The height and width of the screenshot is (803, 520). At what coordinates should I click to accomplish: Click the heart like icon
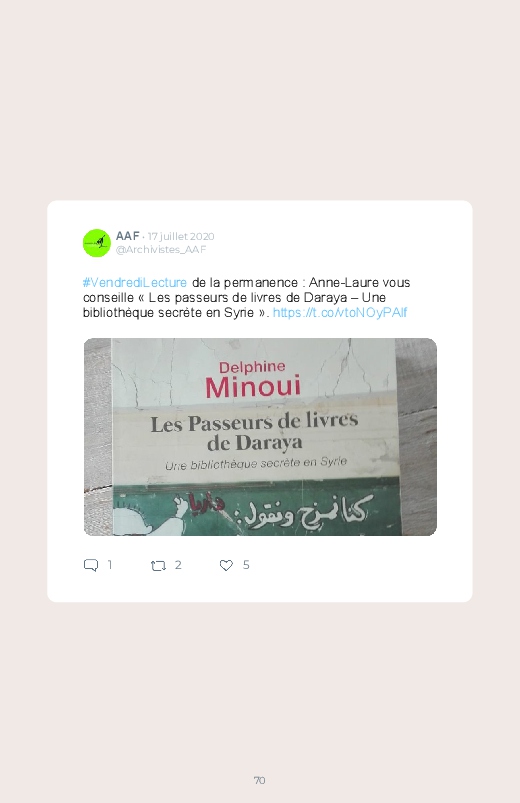[x=226, y=565]
